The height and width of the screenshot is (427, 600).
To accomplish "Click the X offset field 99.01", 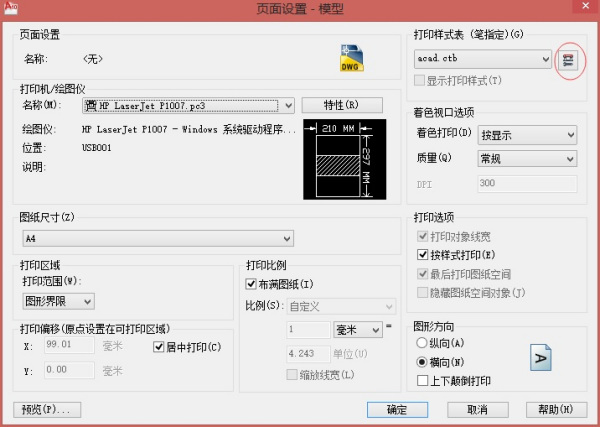I will 69,345.
